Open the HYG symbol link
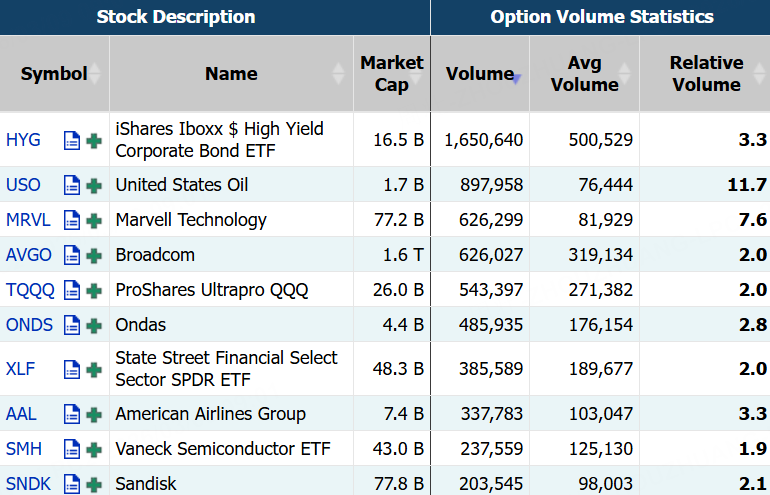770x495 pixels. 23,140
